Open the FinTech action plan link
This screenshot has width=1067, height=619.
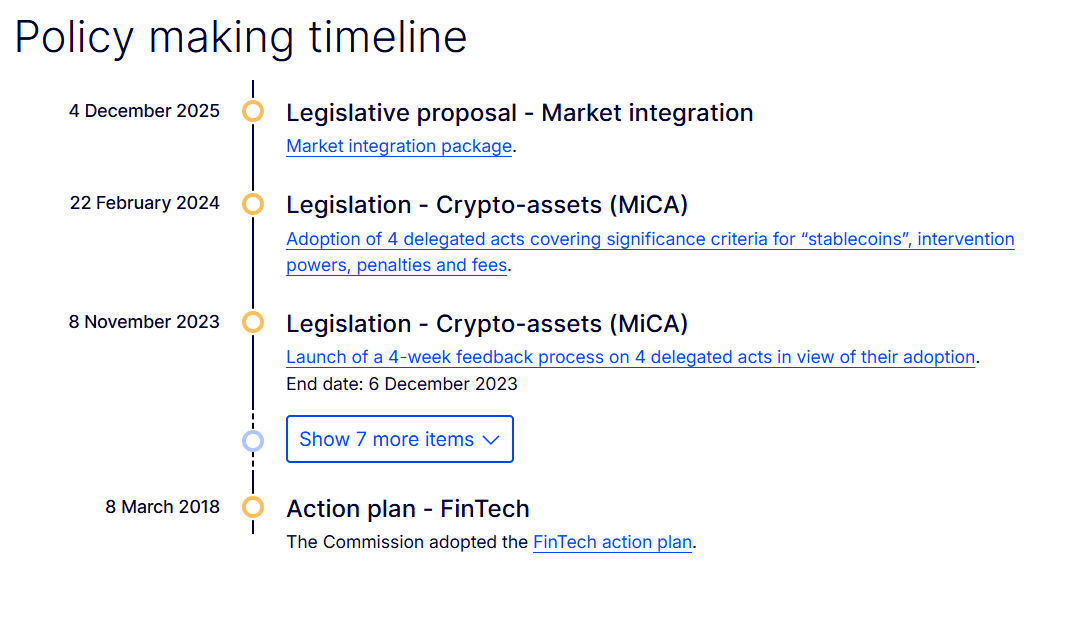(x=612, y=542)
